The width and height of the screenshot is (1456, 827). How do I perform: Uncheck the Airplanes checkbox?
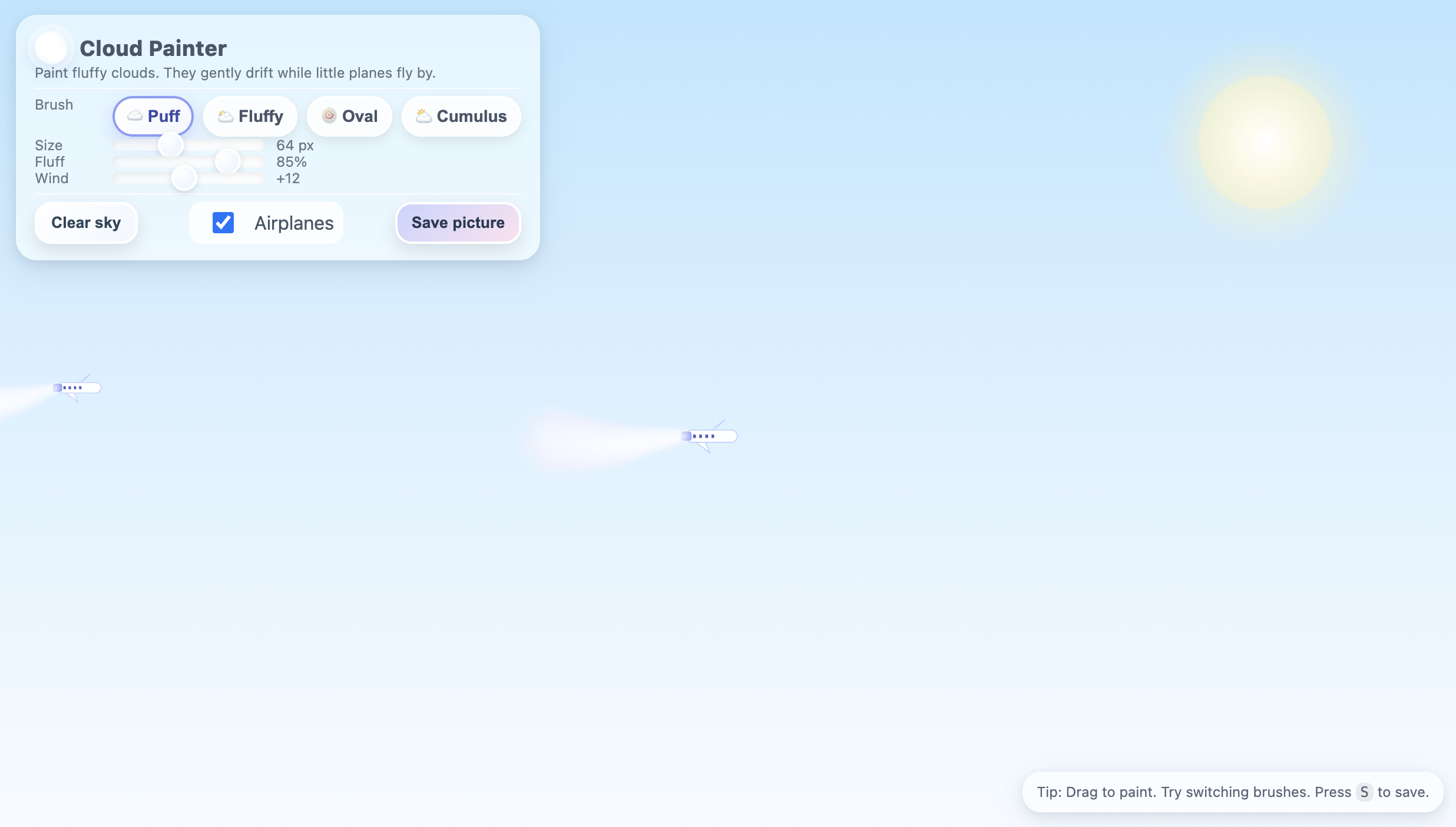223,223
